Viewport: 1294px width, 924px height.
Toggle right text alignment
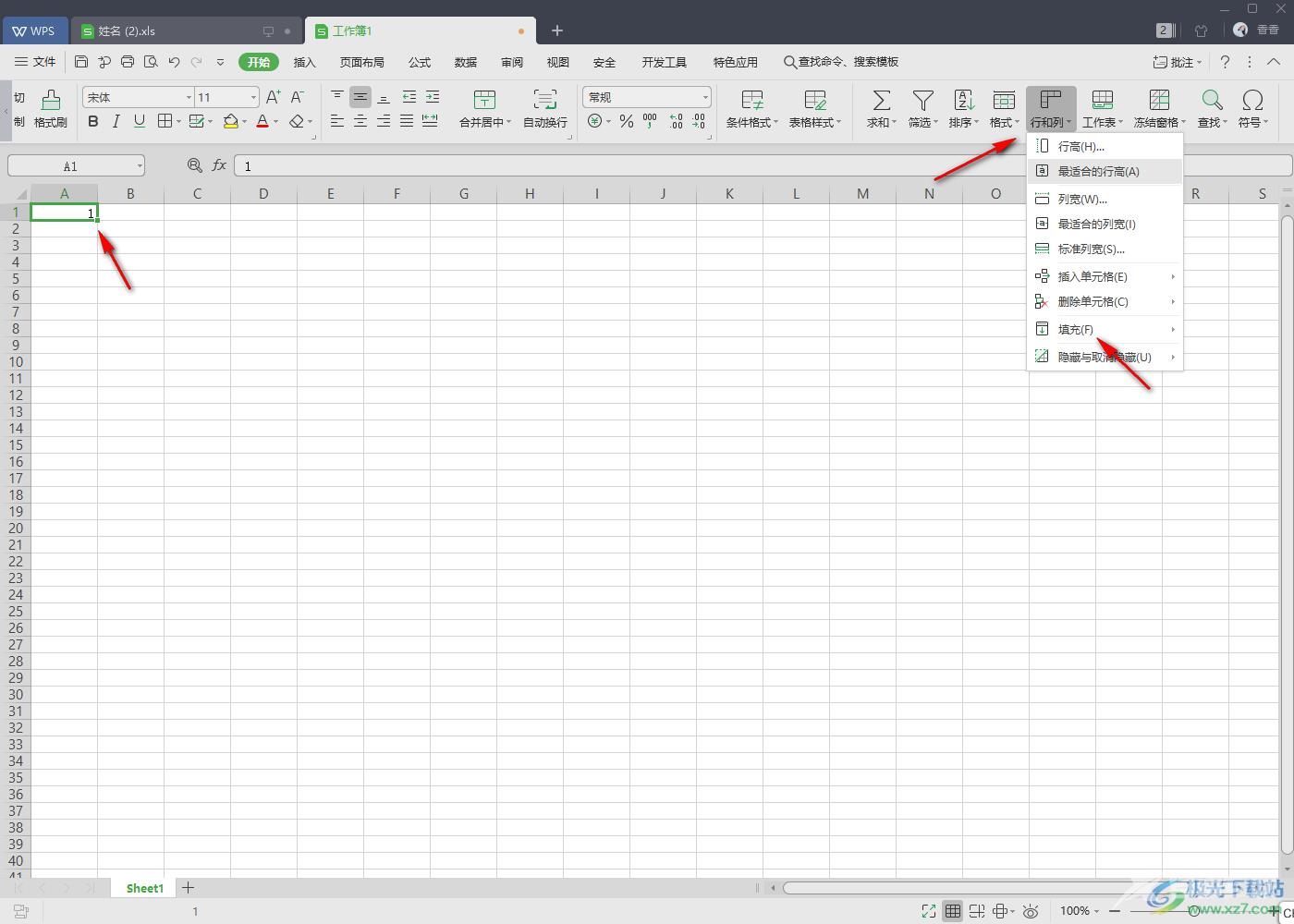click(384, 121)
